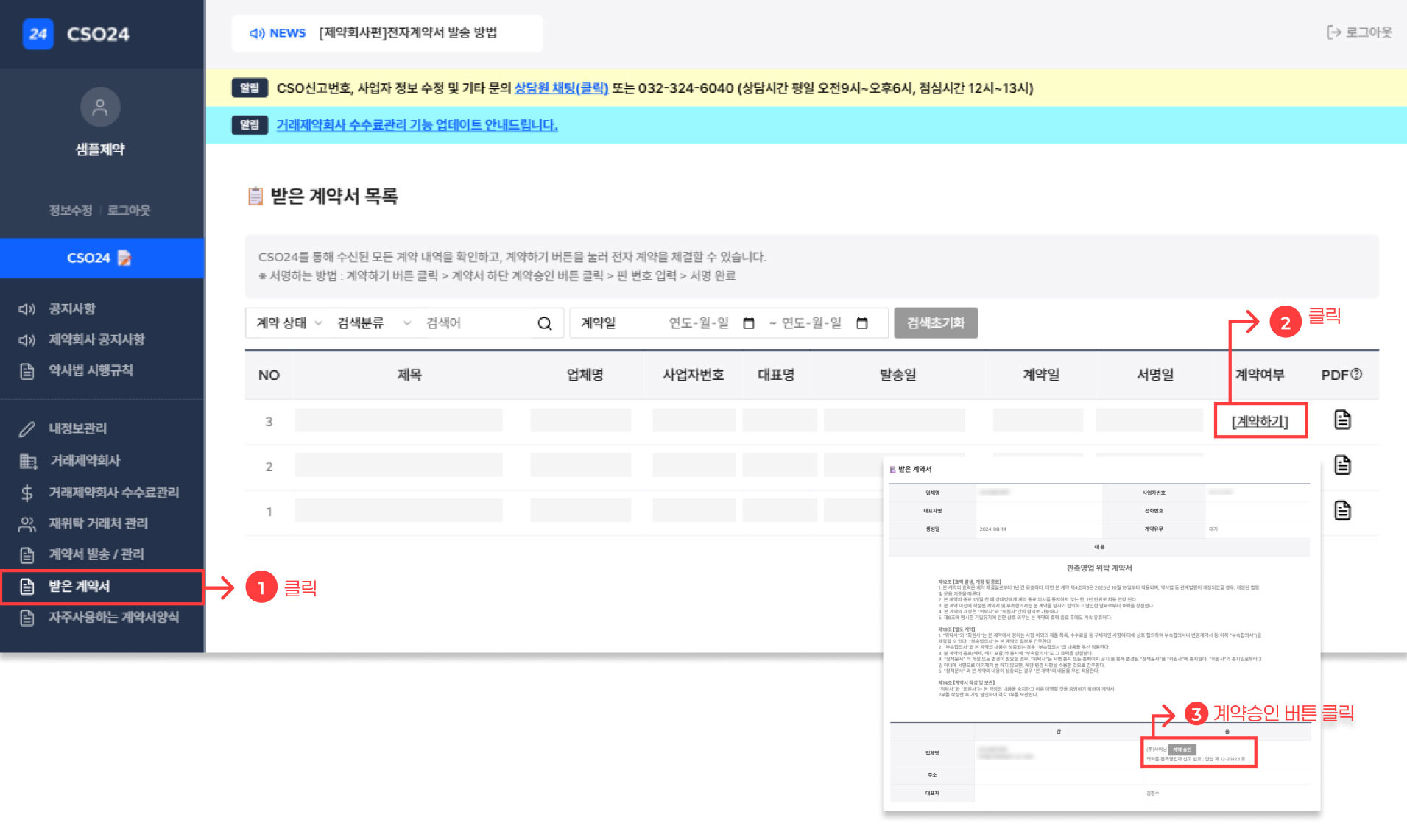Click the 재위탁 거래처 관리 people icon
The height and width of the screenshot is (840, 1407).
tap(27, 523)
